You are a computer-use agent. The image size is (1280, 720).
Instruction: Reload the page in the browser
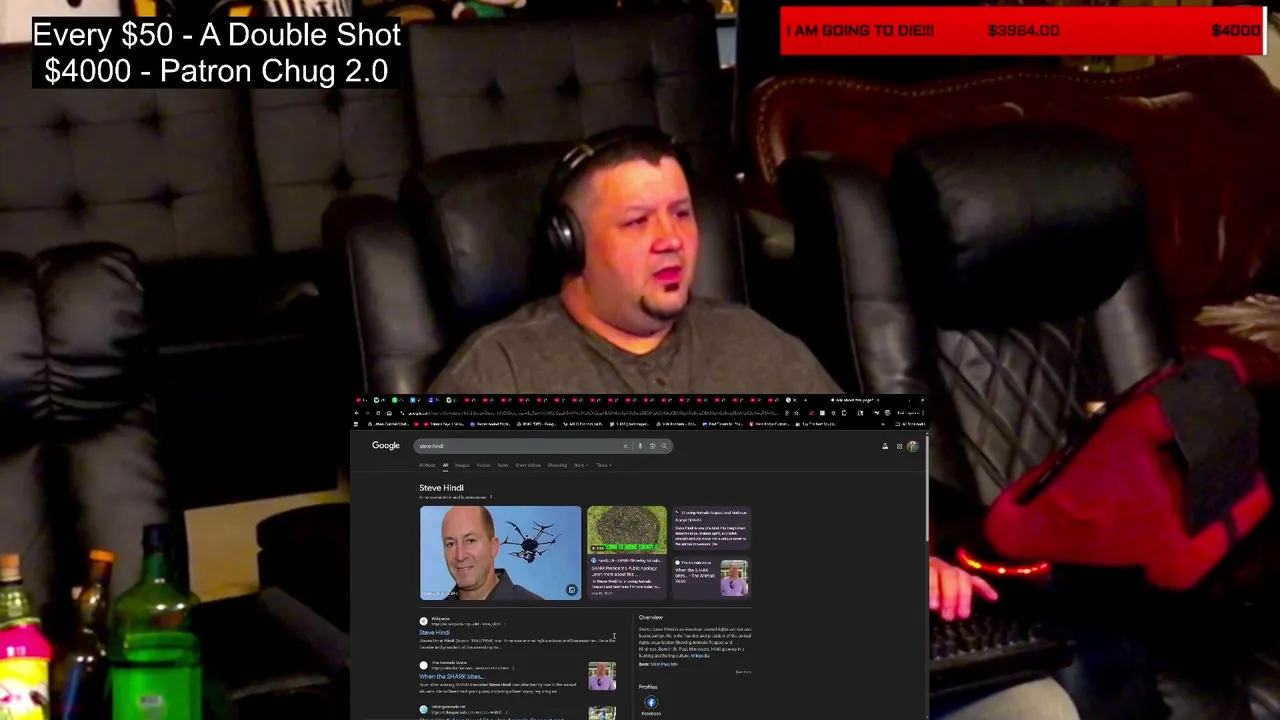point(378,413)
